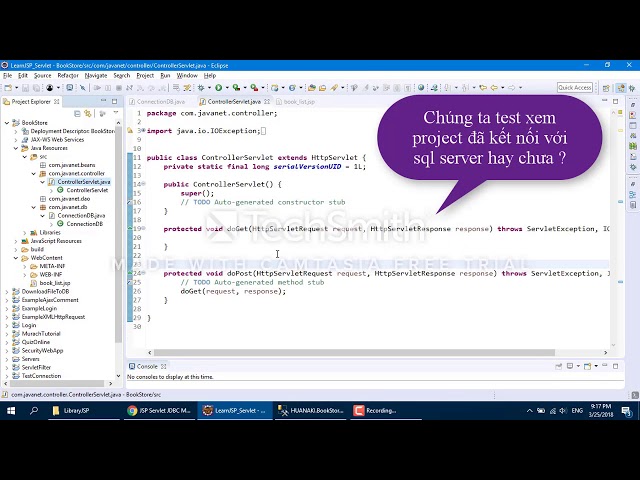Minimize the editor area
This screenshot has height=480, width=640.
point(604,101)
